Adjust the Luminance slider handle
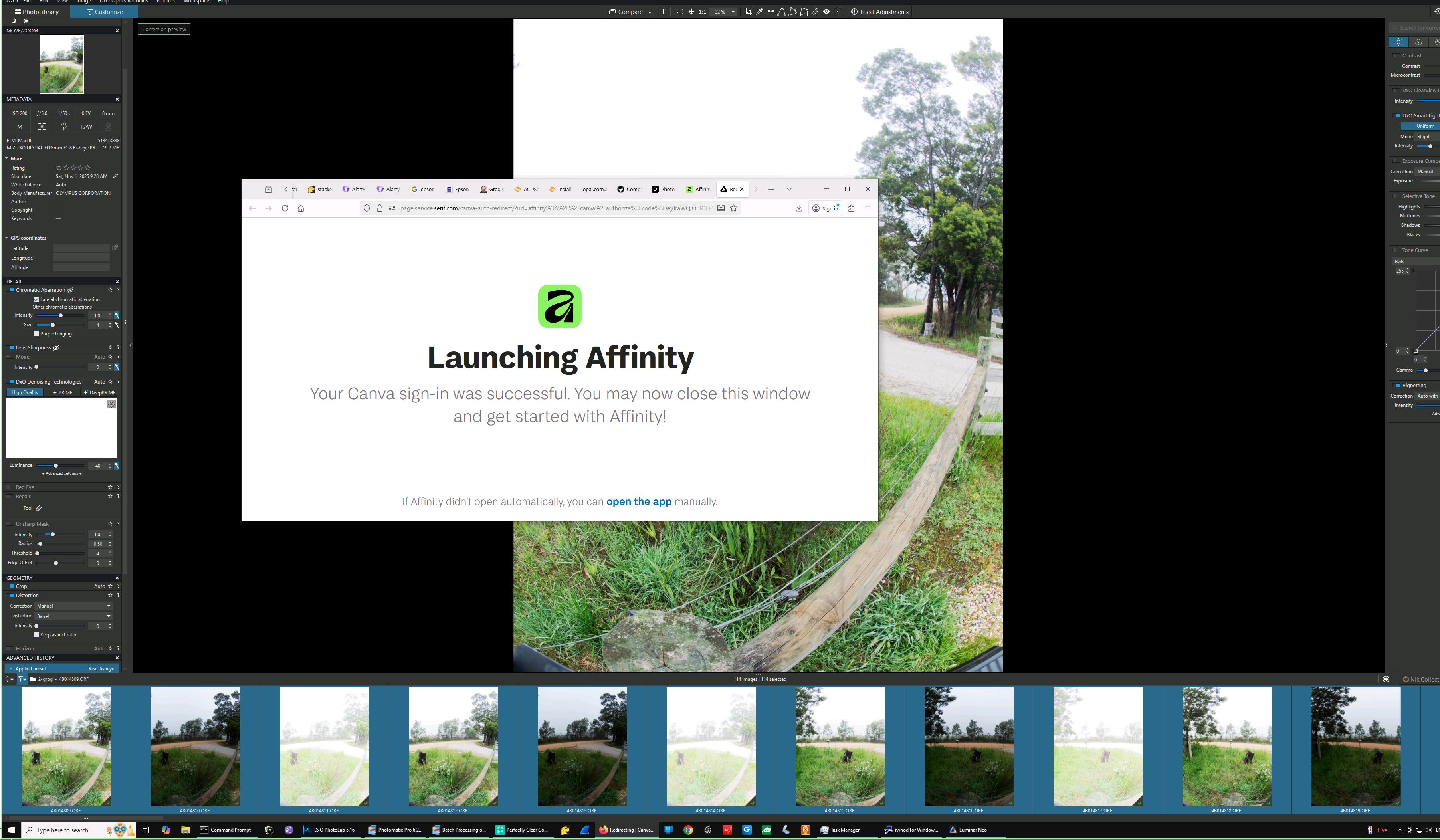The image size is (1440, 840). click(55, 466)
